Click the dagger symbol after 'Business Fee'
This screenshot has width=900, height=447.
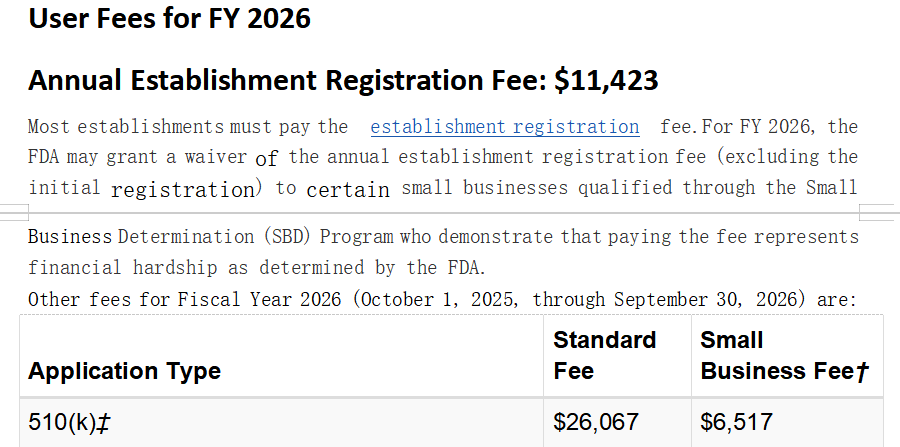pos(863,372)
